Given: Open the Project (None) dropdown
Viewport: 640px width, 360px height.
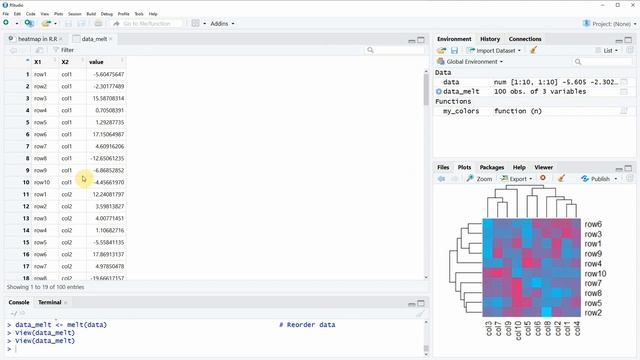Looking at the screenshot, I should (609, 24).
